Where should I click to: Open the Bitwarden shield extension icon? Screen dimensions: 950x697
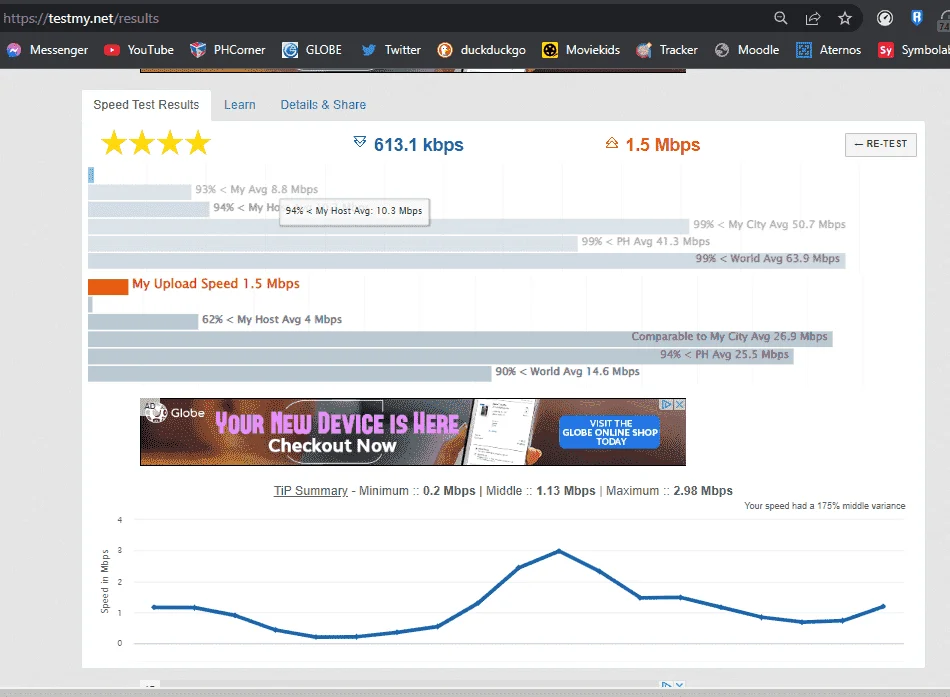pos(917,18)
